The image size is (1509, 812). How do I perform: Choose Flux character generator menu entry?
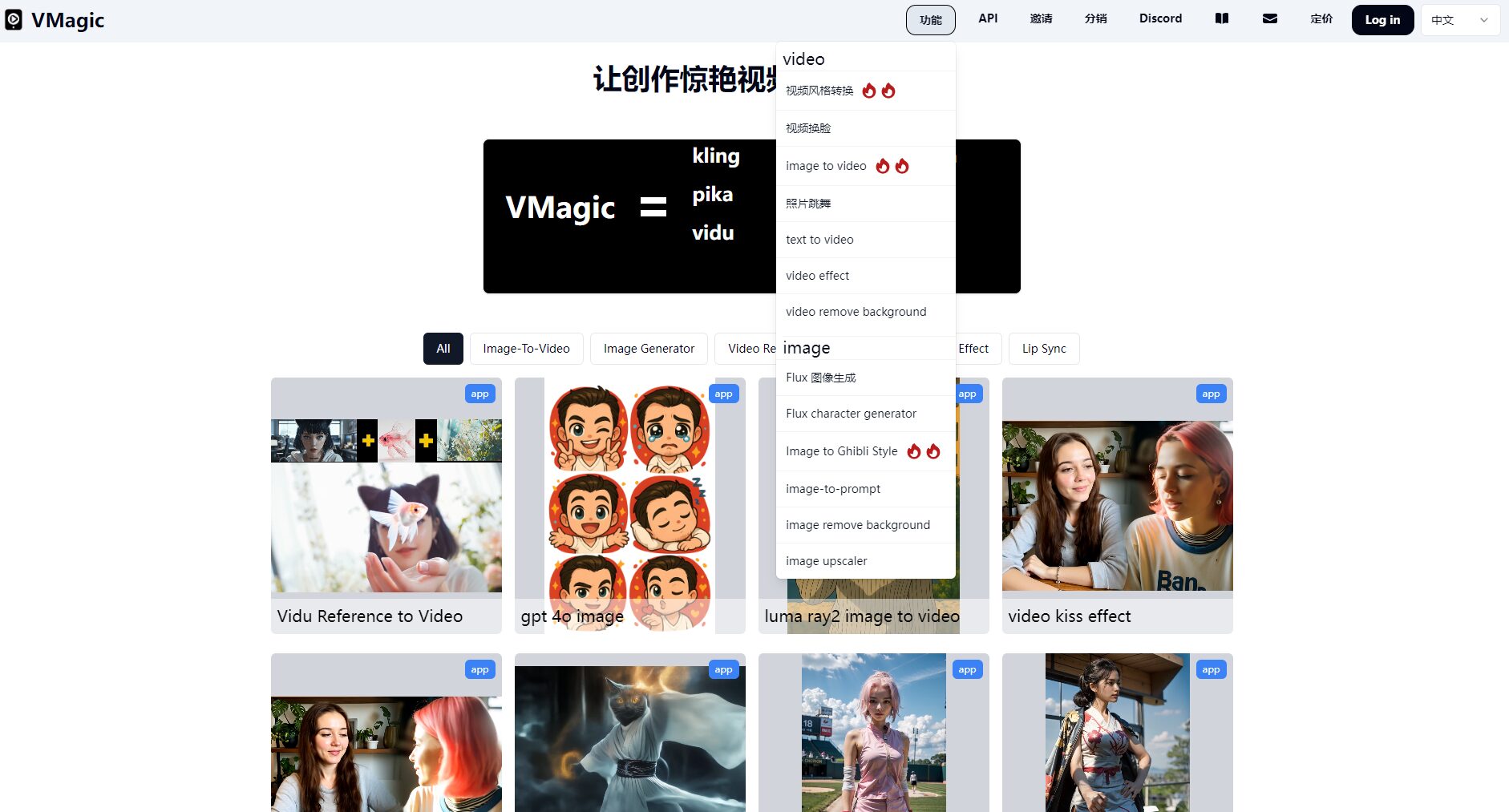[866, 414]
